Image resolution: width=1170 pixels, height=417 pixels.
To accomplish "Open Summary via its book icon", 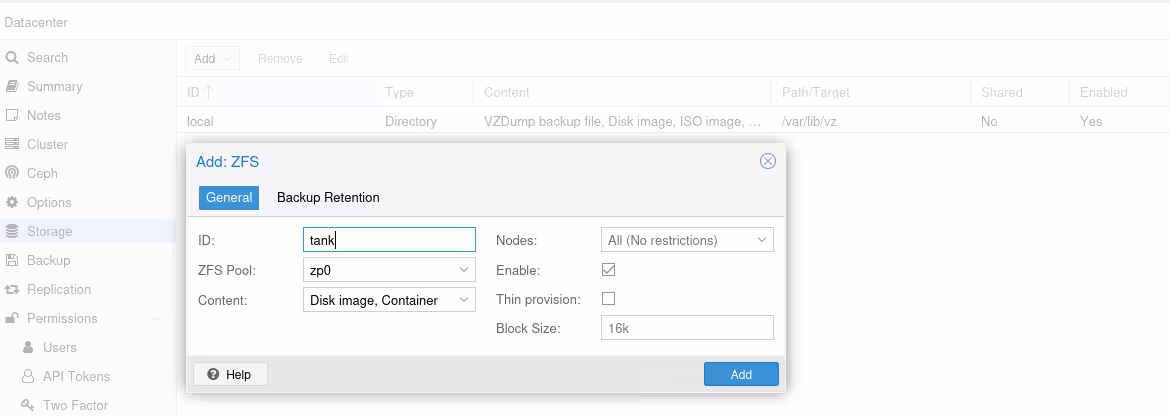I will pos(12,87).
